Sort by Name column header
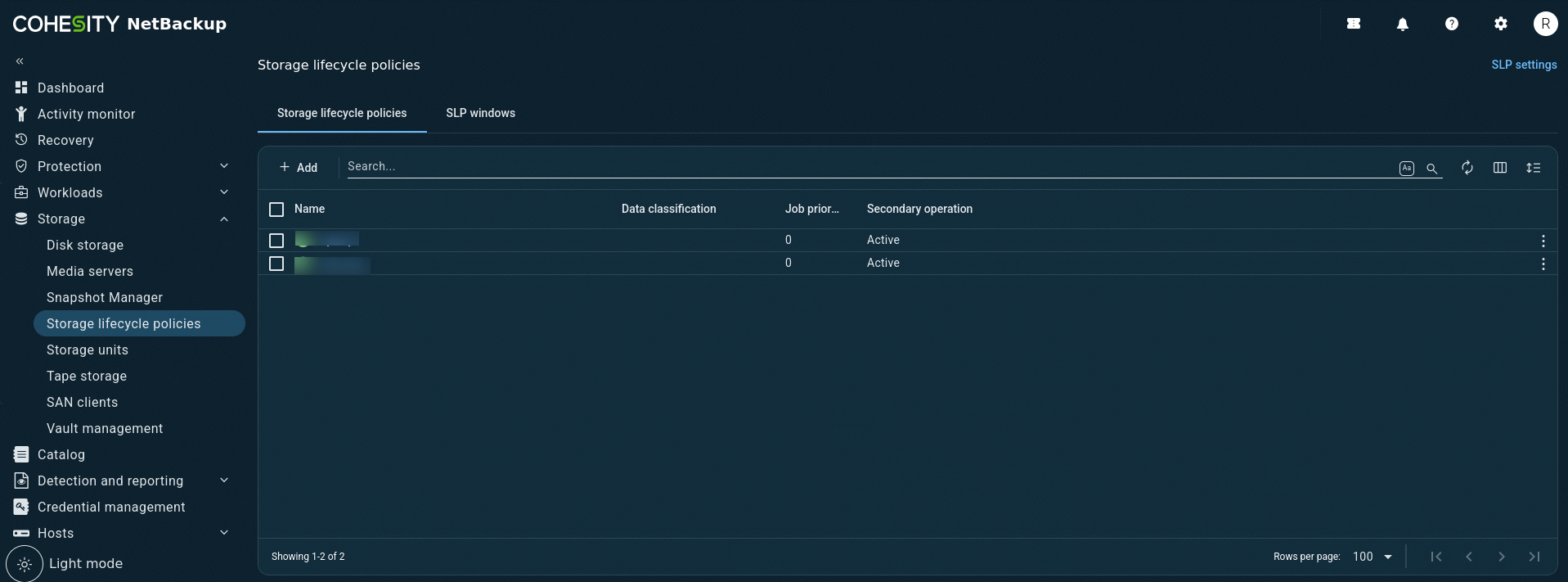Viewport: 1568px width, 582px height. pos(309,209)
